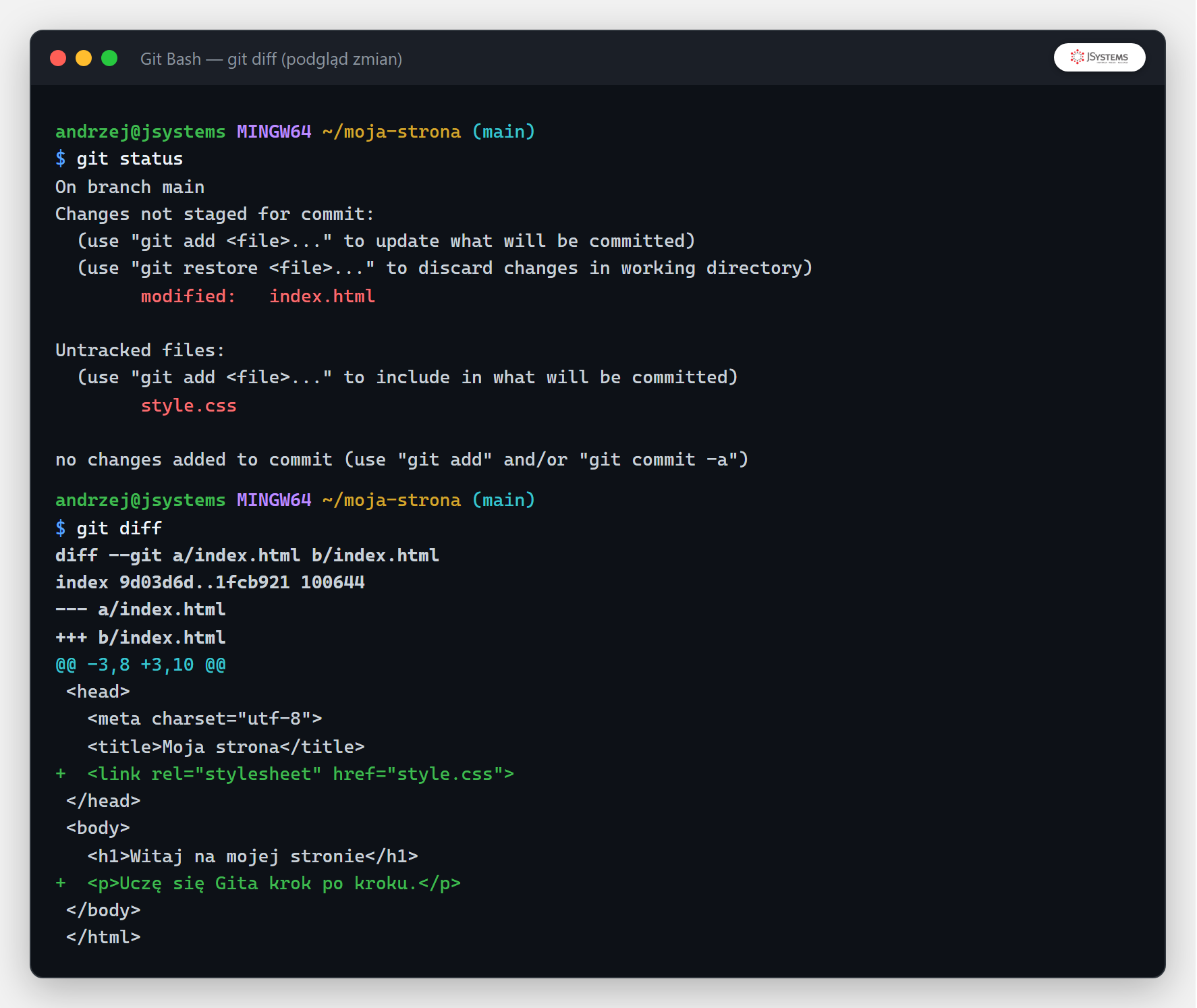Click 'Changes not staged for commit:' line

[215, 214]
